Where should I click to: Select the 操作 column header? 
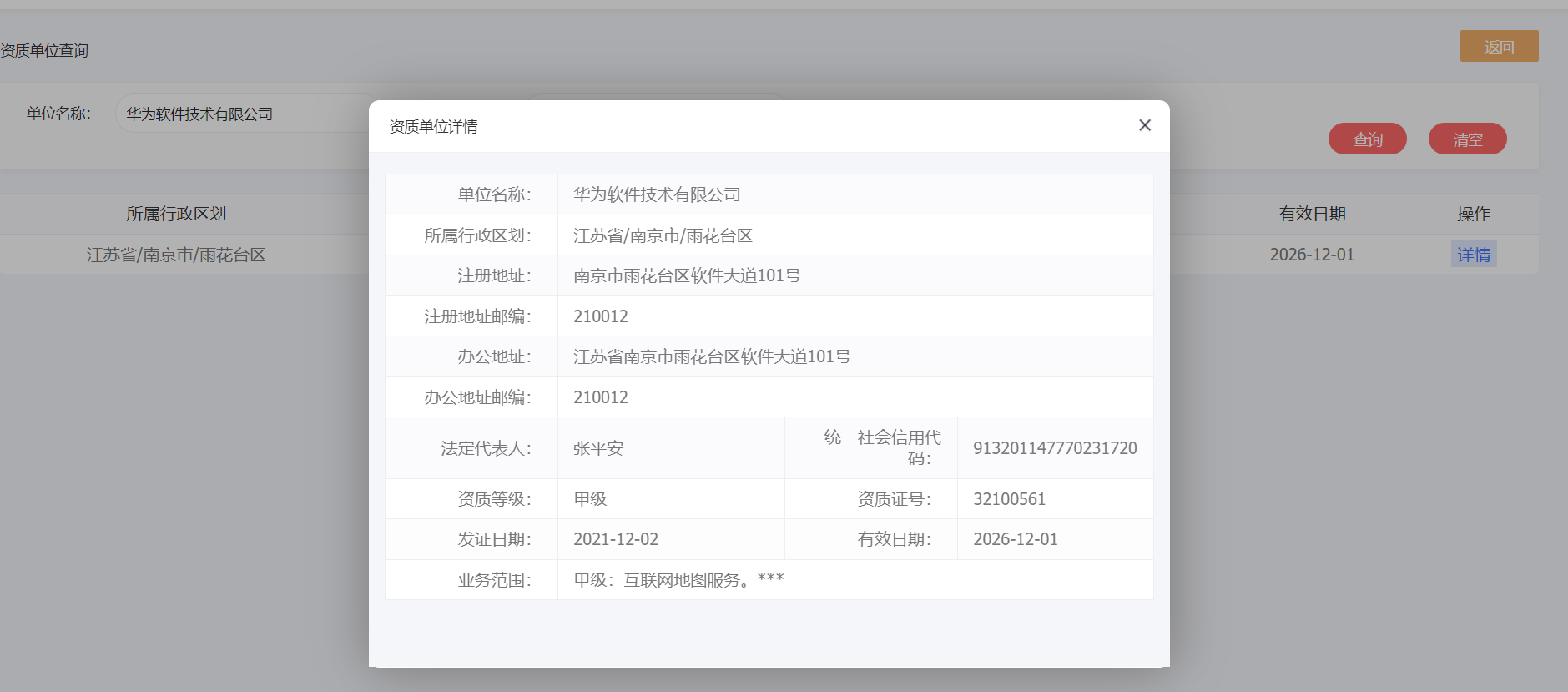(x=1474, y=214)
